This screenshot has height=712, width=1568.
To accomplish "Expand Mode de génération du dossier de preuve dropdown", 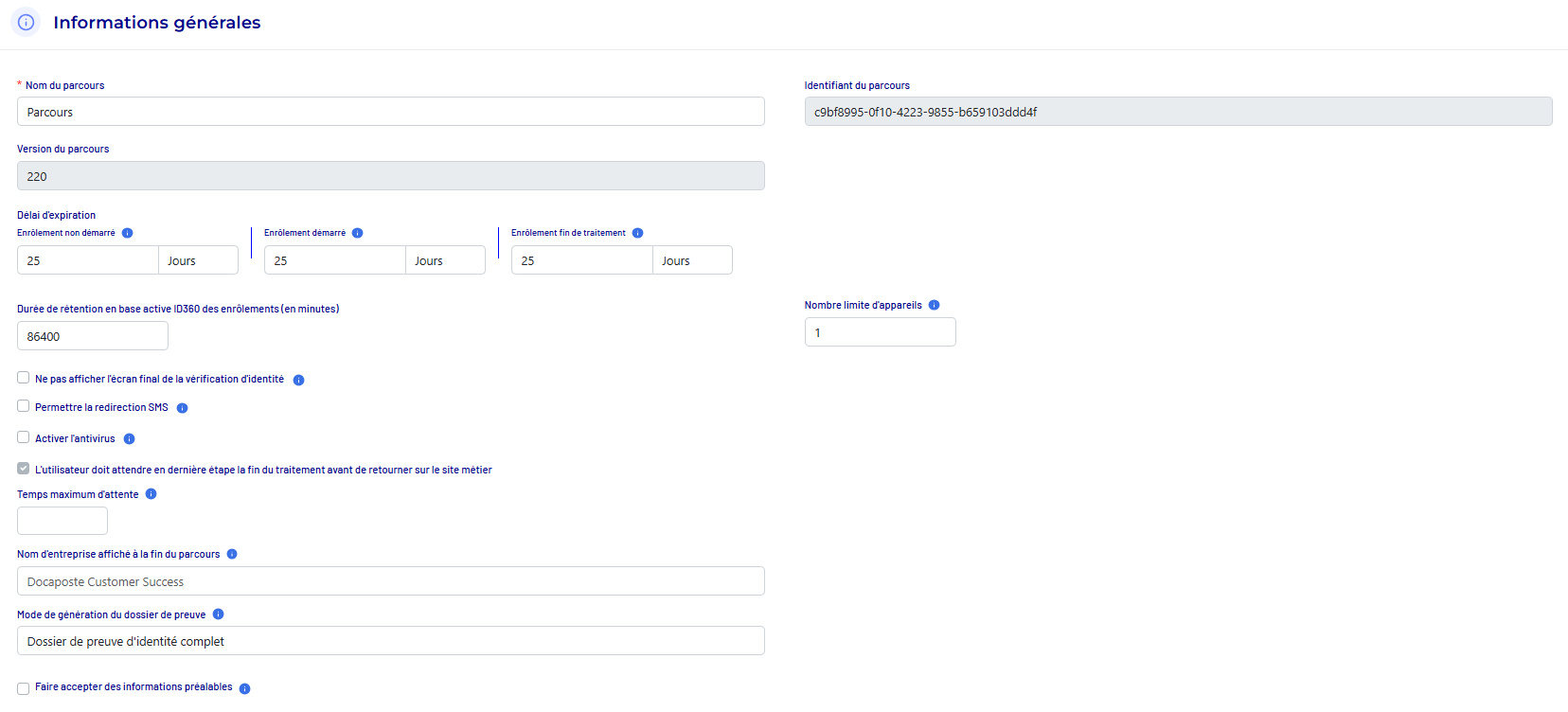I will coord(390,641).
